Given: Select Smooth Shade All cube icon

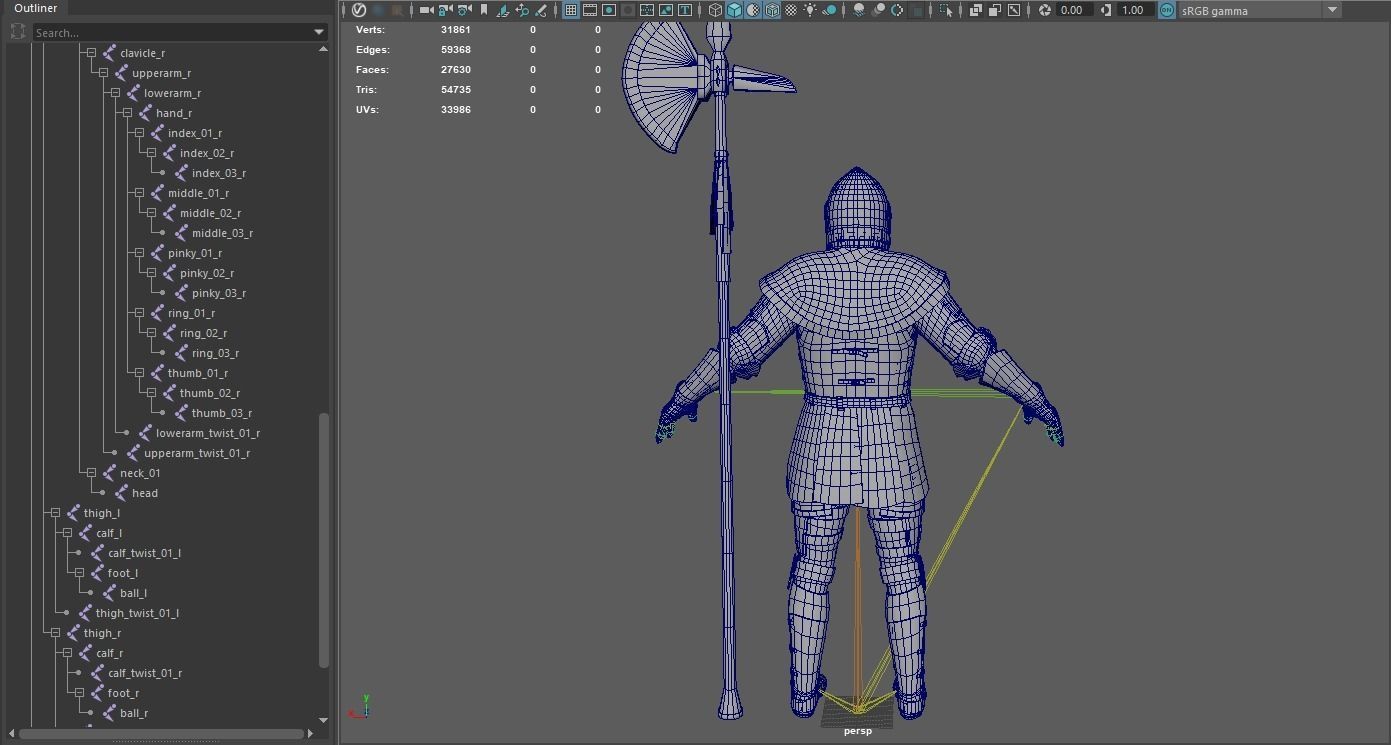Looking at the screenshot, I should [x=734, y=10].
